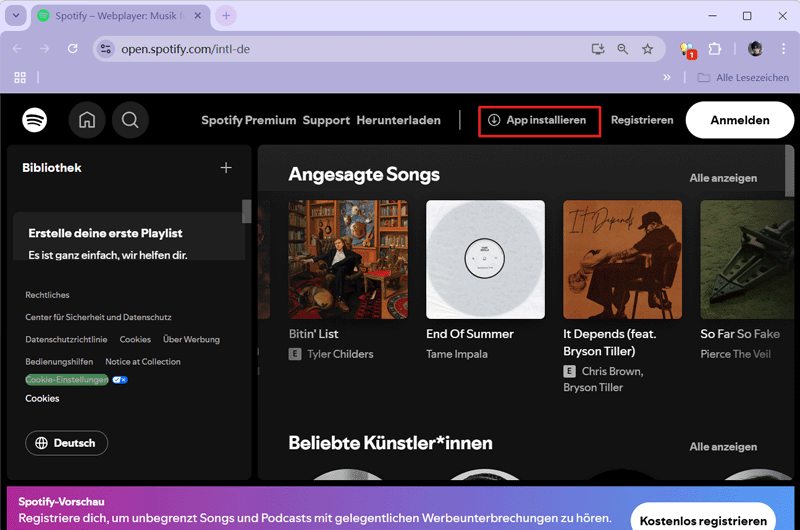Image resolution: width=800 pixels, height=530 pixels.
Task: Open Spotify Premium in the top menu
Action: coord(248,120)
